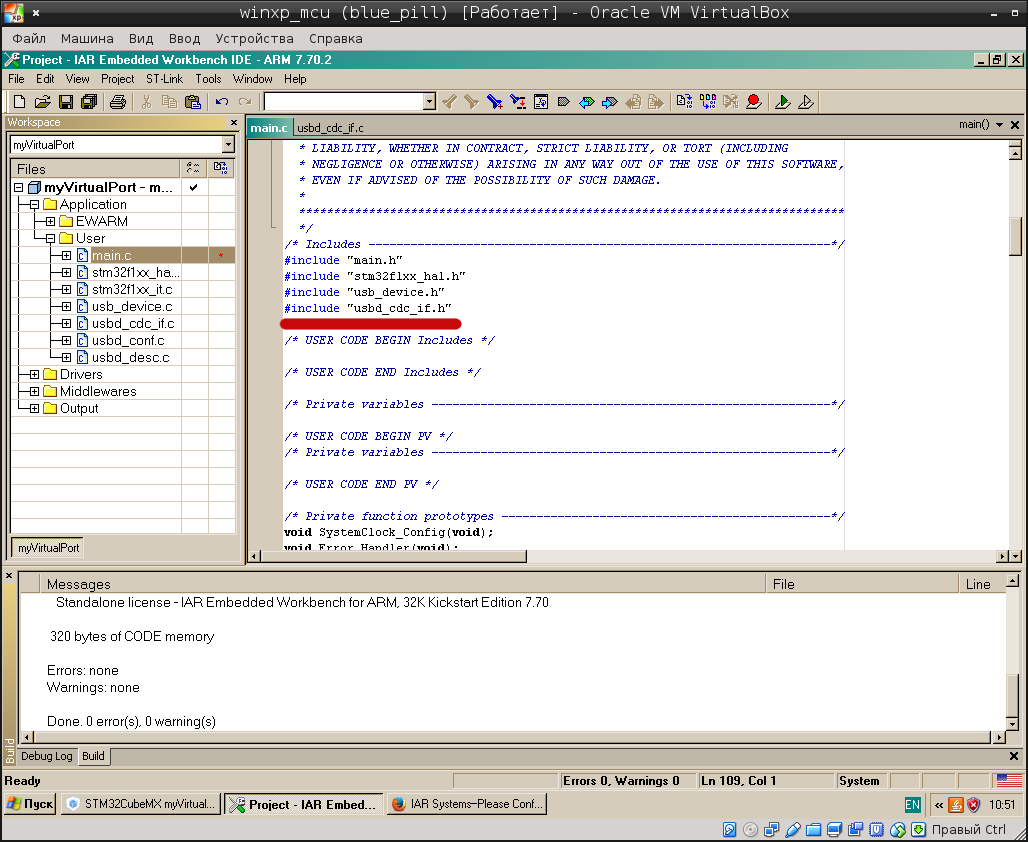Expand the Output folder node
This screenshot has width=1028, height=842.
(x=34, y=409)
